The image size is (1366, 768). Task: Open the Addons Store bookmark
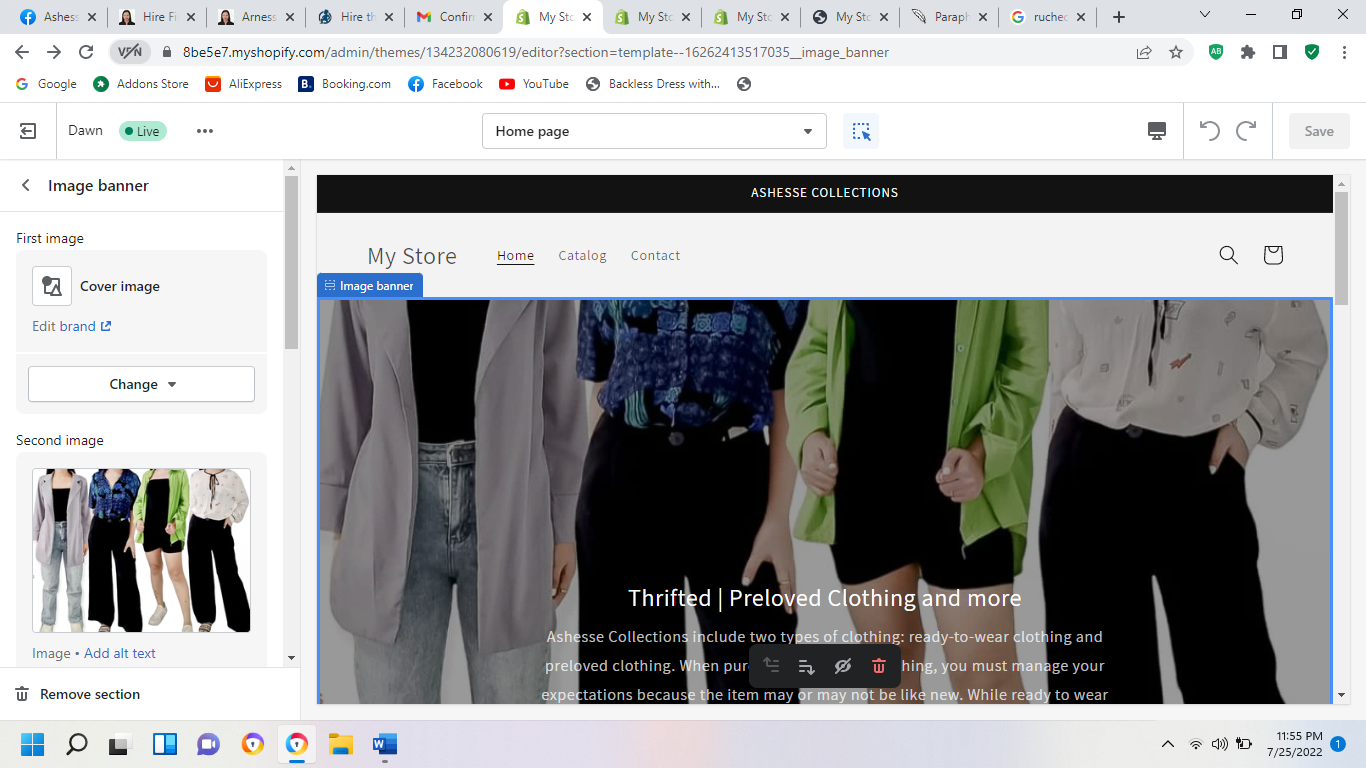click(141, 84)
